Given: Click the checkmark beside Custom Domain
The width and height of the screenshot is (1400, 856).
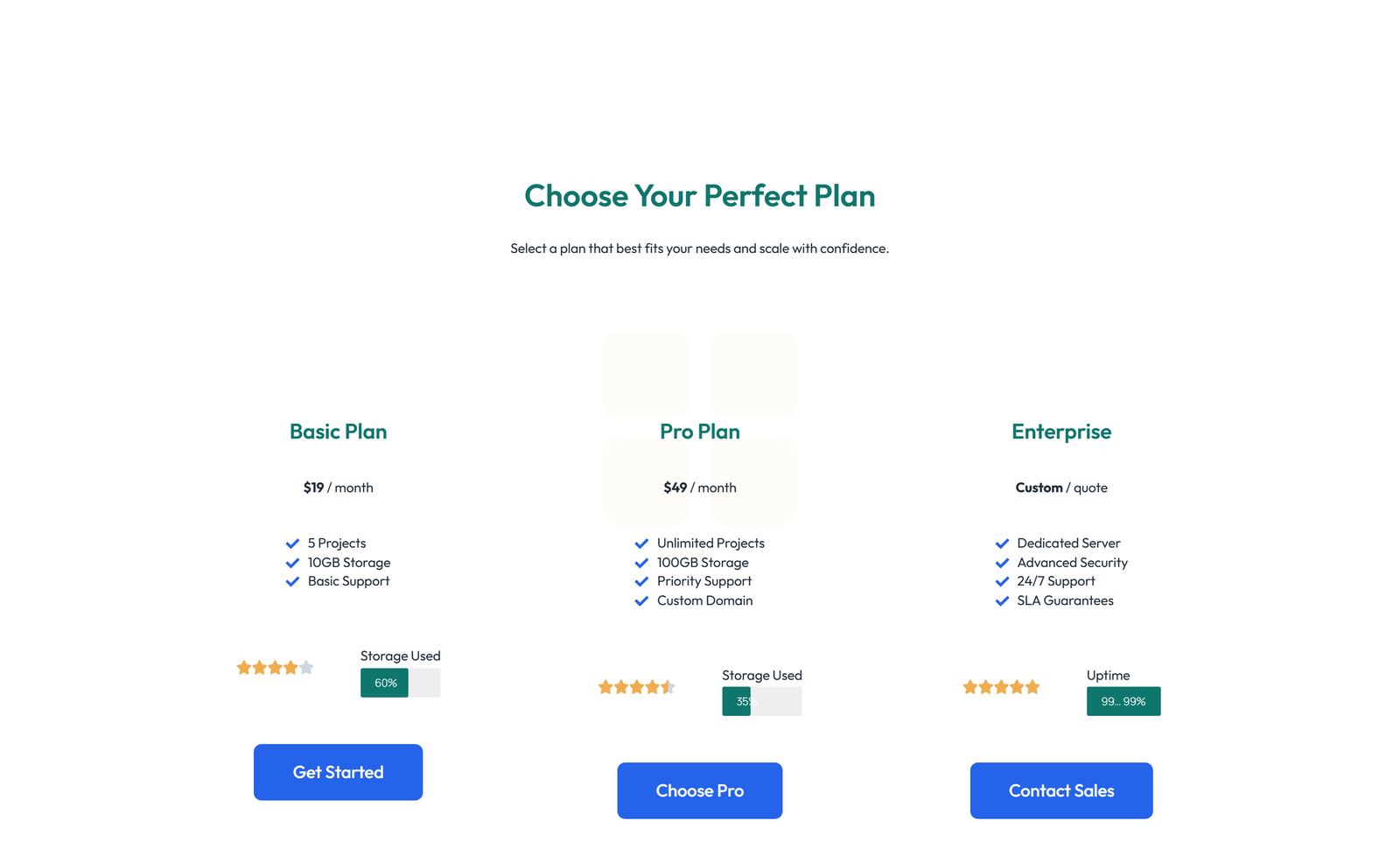Looking at the screenshot, I should 641,600.
